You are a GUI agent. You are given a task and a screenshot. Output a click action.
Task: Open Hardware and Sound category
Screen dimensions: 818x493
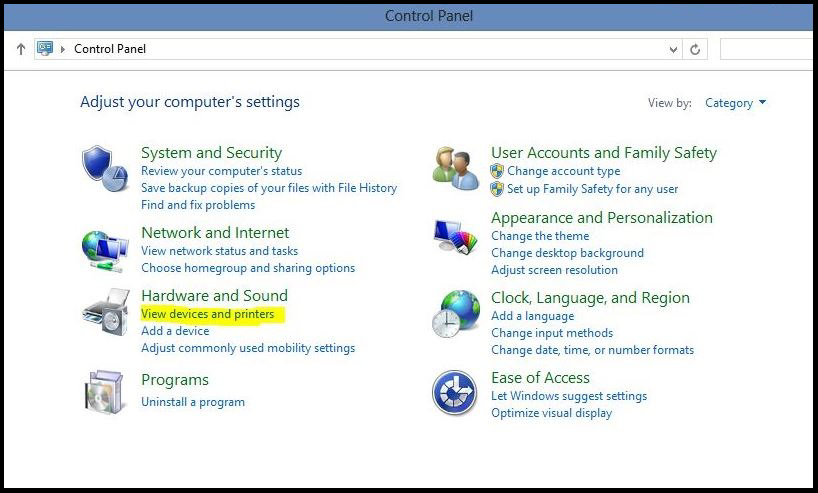(x=214, y=296)
